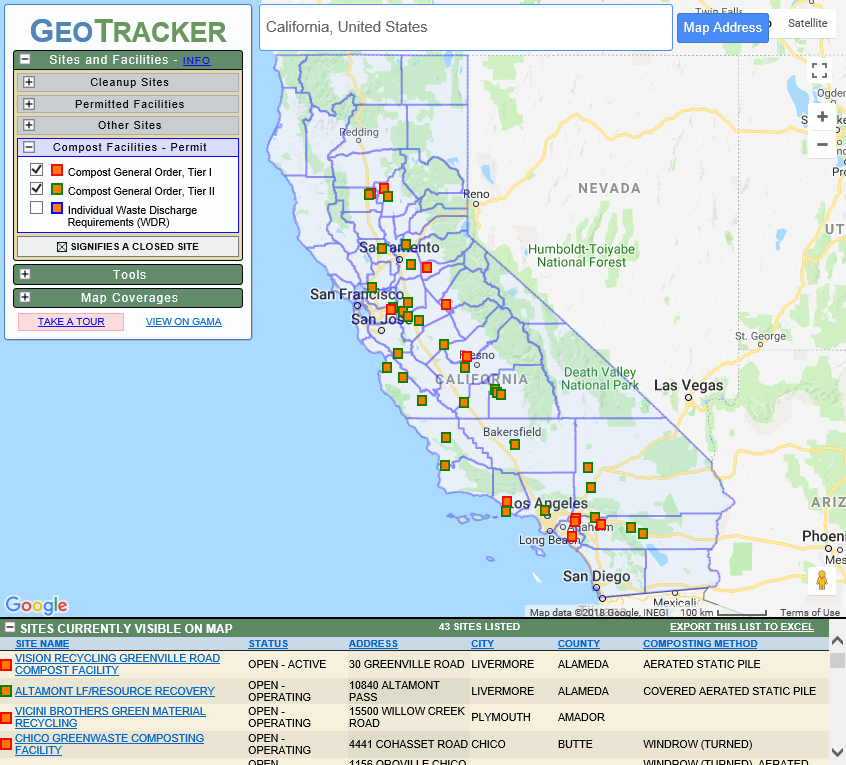Click the Google logo on map
Image resolution: width=846 pixels, height=765 pixels.
(x=37, y=605)
